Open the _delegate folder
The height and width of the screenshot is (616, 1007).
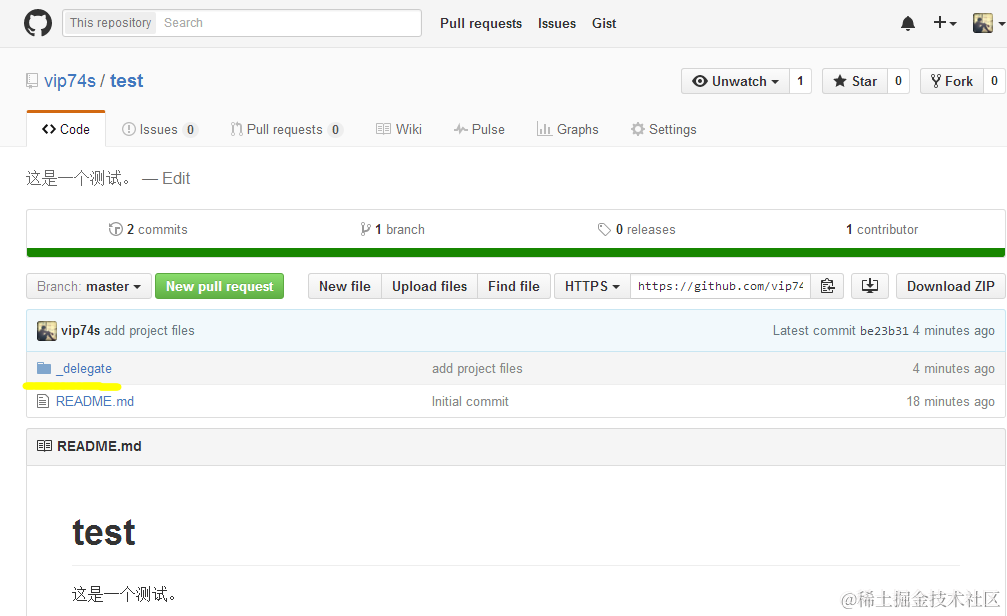[x=84, y=369]
